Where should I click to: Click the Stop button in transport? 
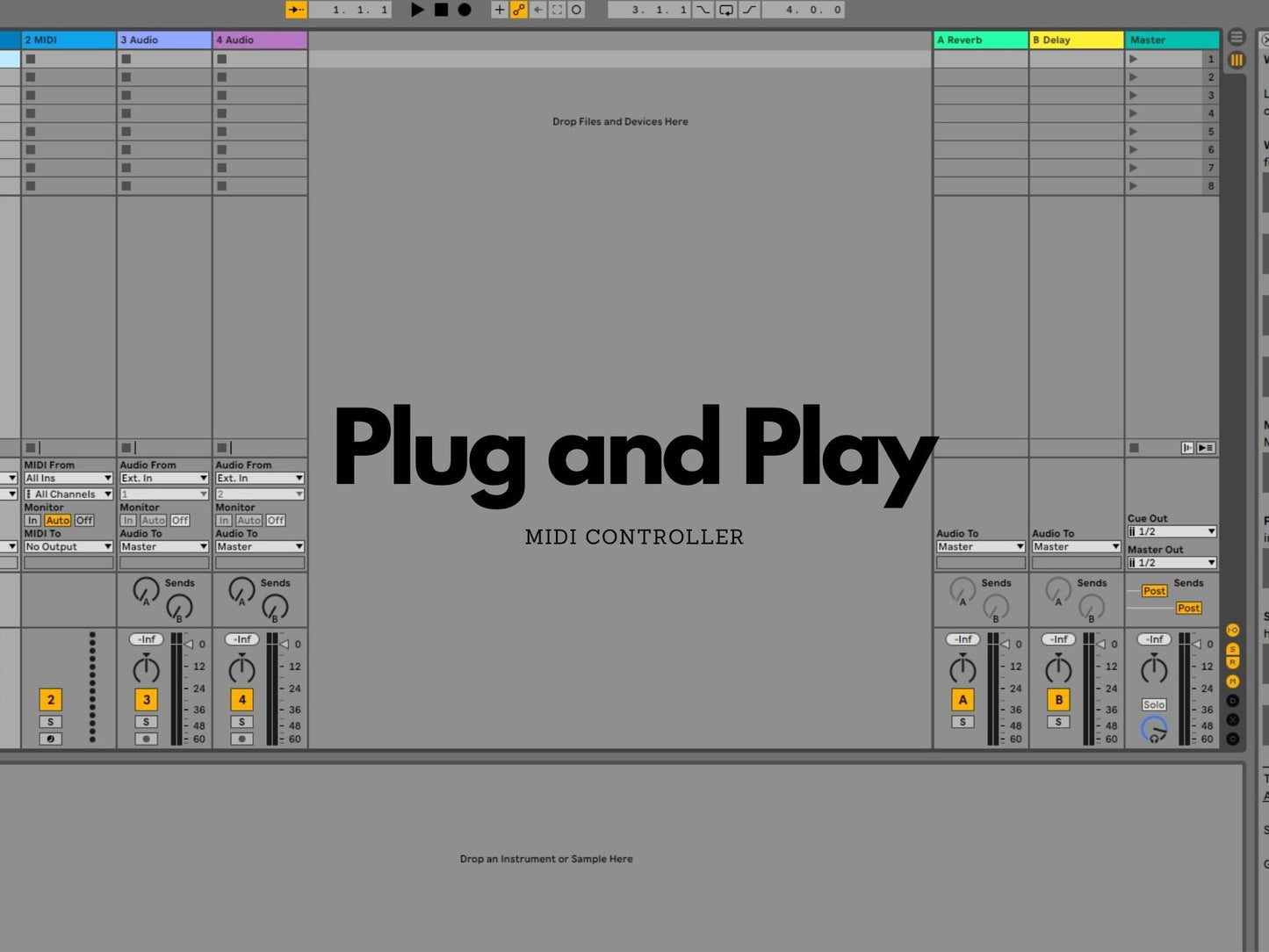441,10
